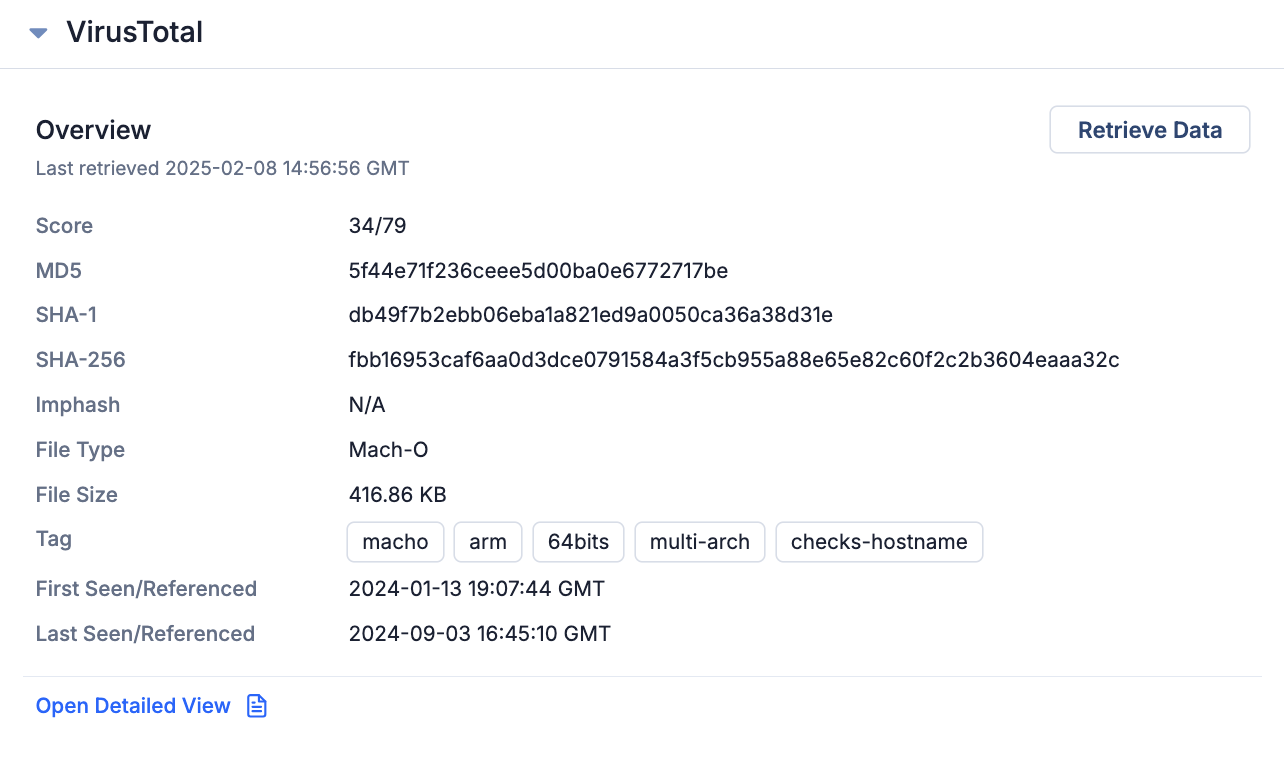Expand the Overview section details

[93, 129]
